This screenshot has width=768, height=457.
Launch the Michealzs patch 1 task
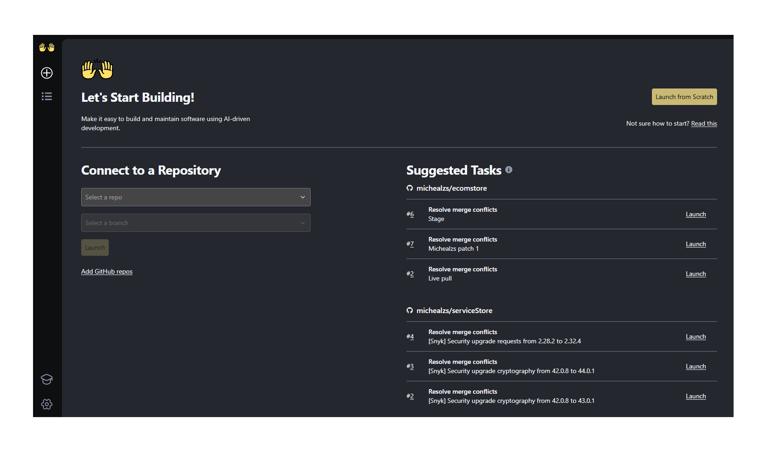click(695, 244)
